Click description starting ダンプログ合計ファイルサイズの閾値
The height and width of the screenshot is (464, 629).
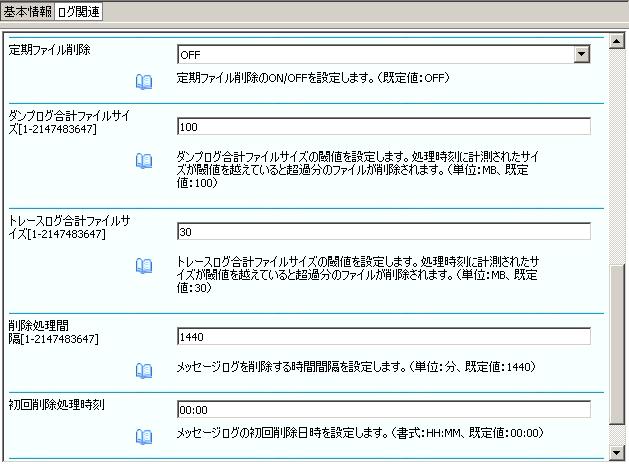358,169
